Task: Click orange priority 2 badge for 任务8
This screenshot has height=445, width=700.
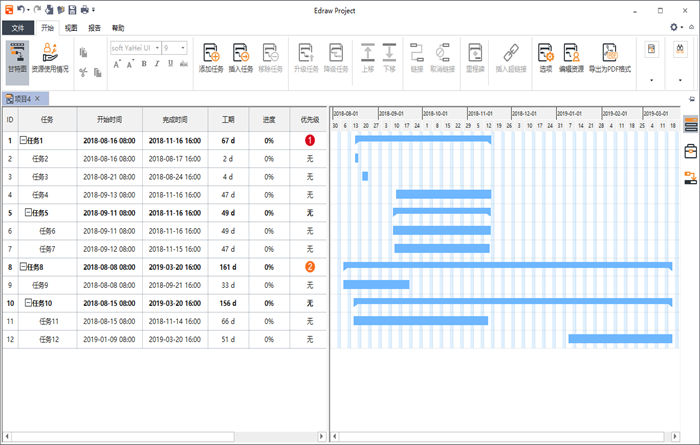Action: [x=310, y=267]
